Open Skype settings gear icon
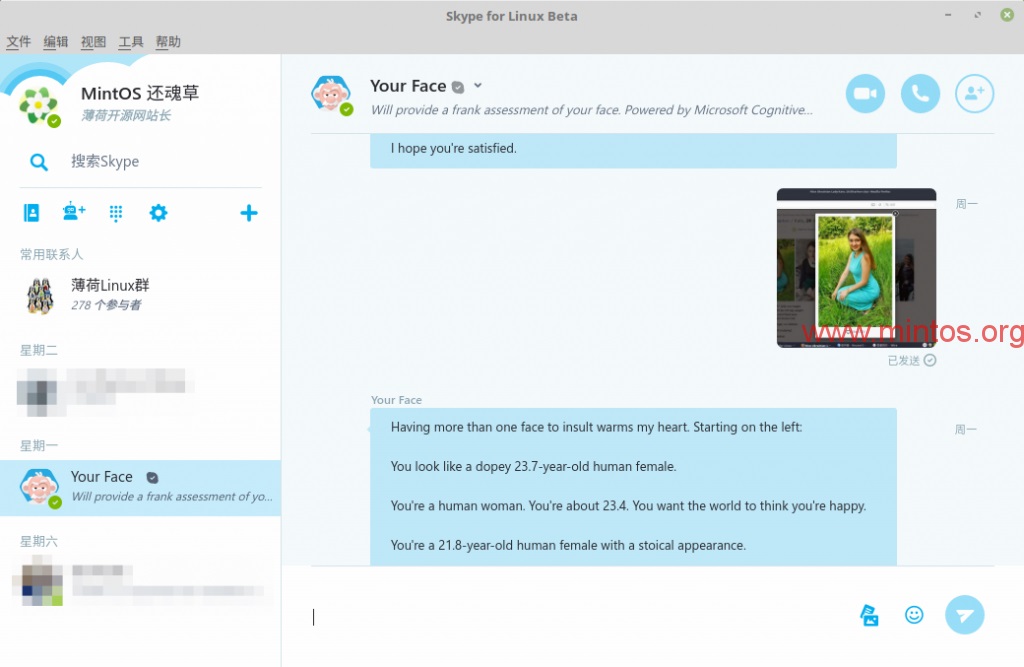The width and height of the screenshot is (1024, 667). [158, 212]
